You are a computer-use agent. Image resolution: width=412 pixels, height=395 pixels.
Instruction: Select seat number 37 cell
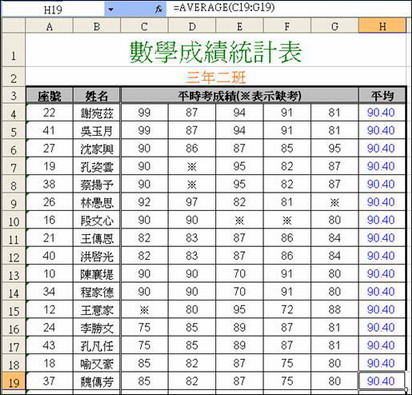coord(49,381)
